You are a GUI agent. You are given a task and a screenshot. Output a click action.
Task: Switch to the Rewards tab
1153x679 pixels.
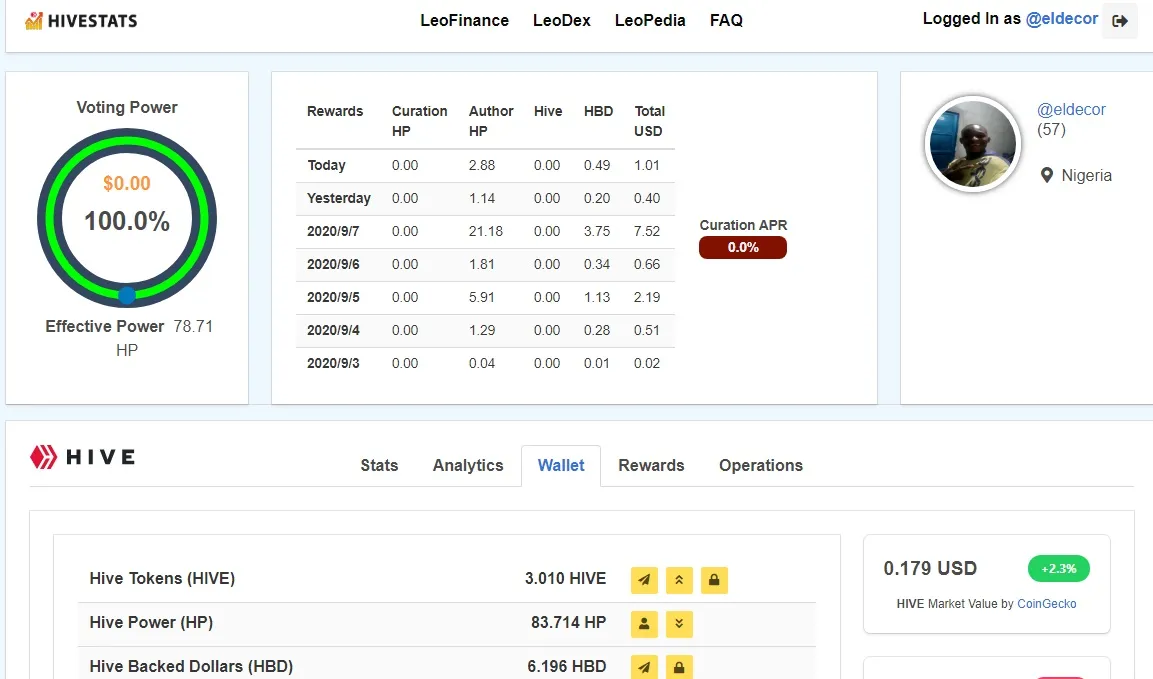coord(652,466)
